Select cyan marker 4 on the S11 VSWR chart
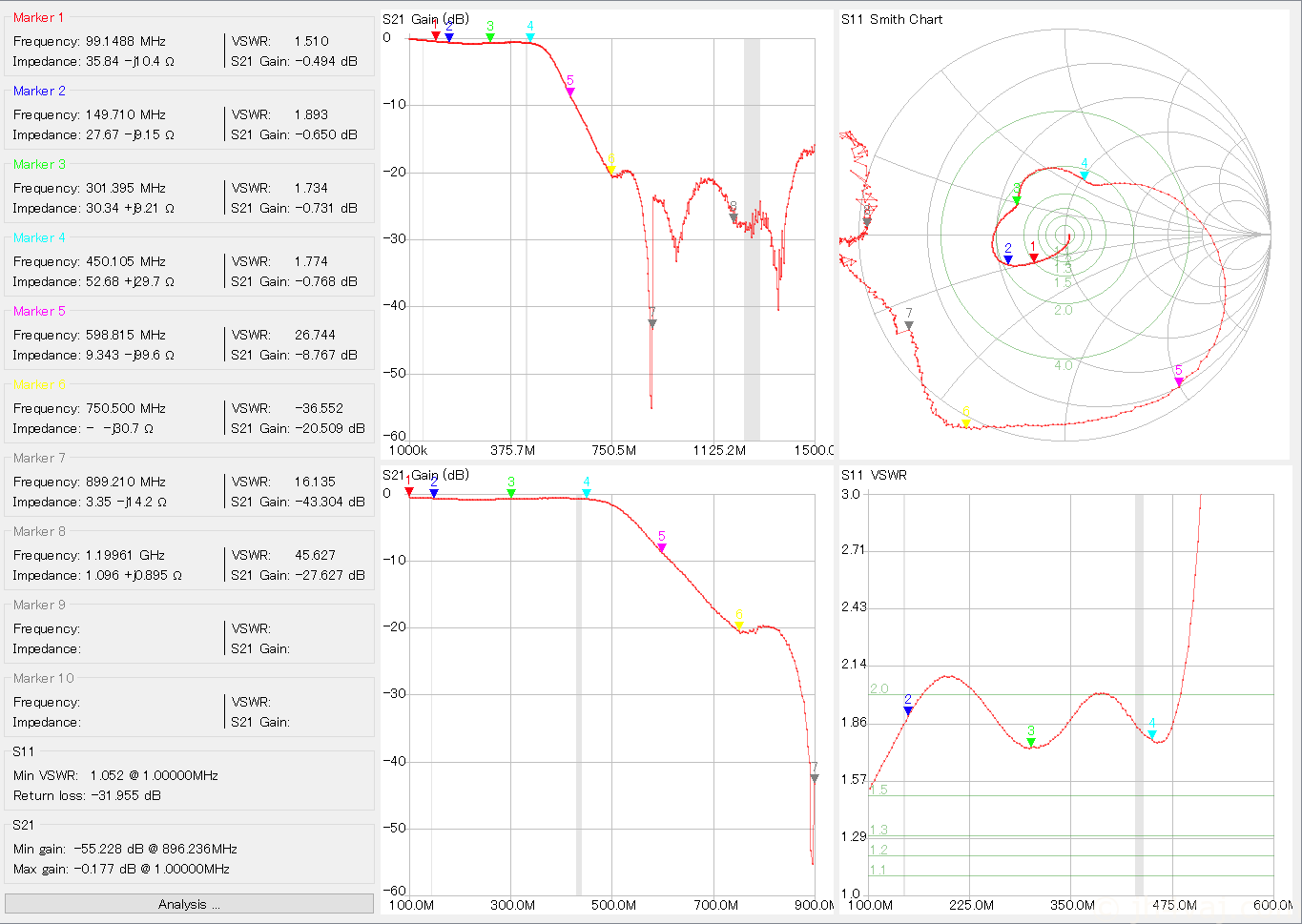This screenshot has height=924, width=1302. click(1152, 734)
